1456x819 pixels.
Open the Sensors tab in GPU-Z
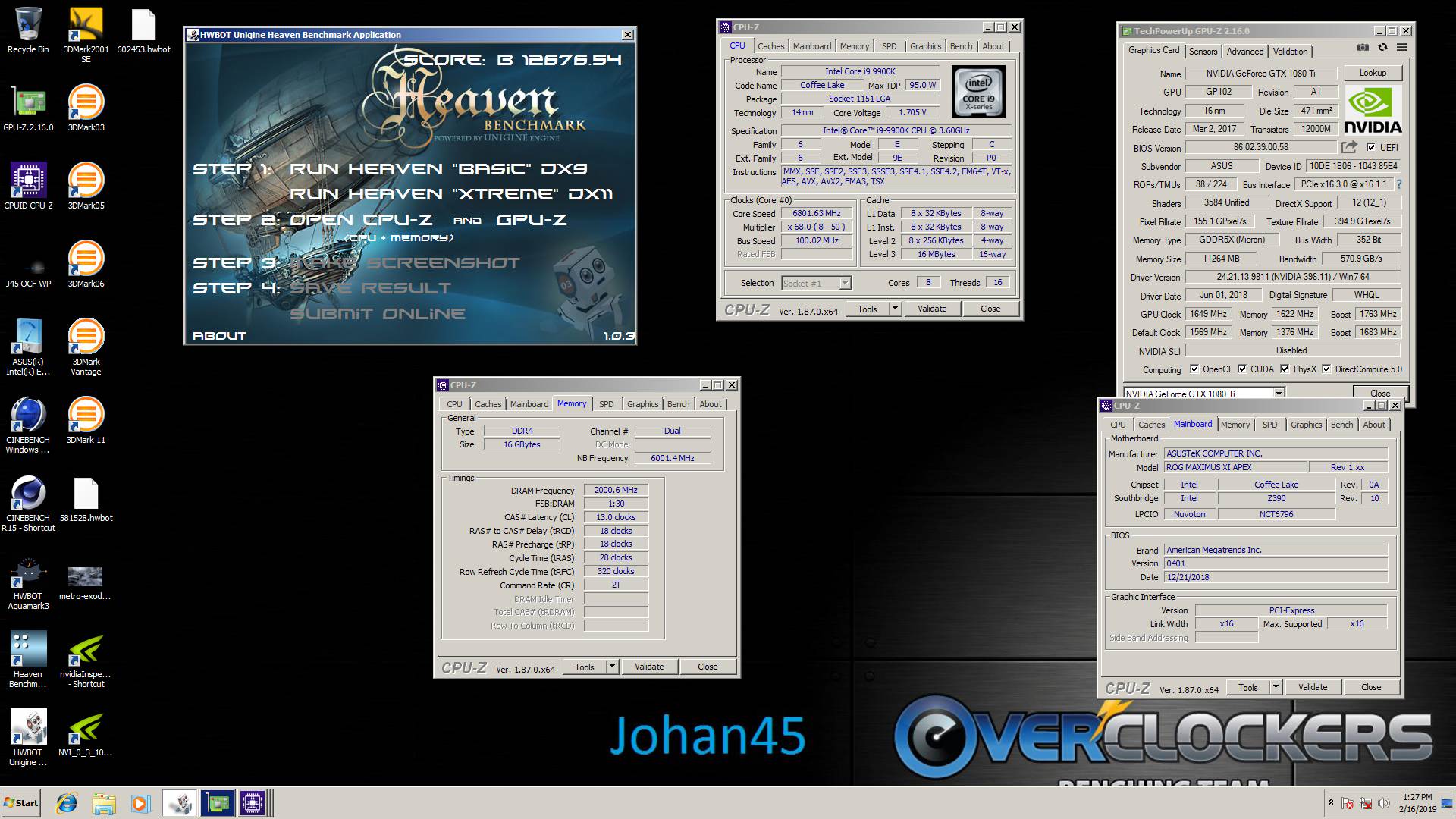(1203, 52)
